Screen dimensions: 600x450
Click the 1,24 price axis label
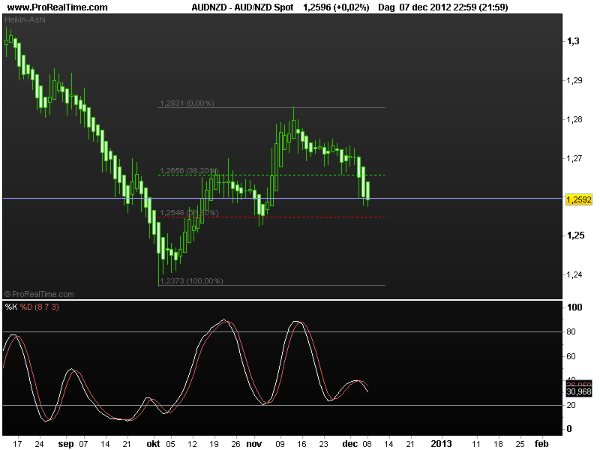pyautogui.click(x=574, y=274)
